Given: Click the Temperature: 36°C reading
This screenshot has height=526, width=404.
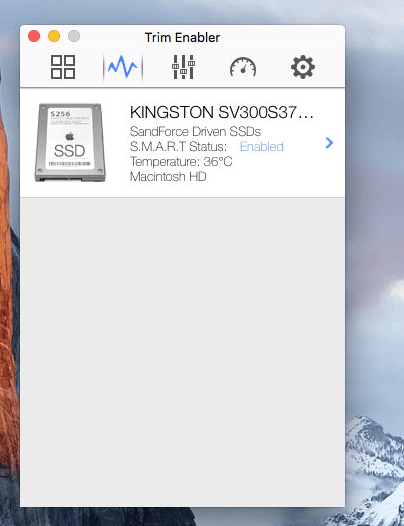Looking at the screenshot, I should point(181,162).
